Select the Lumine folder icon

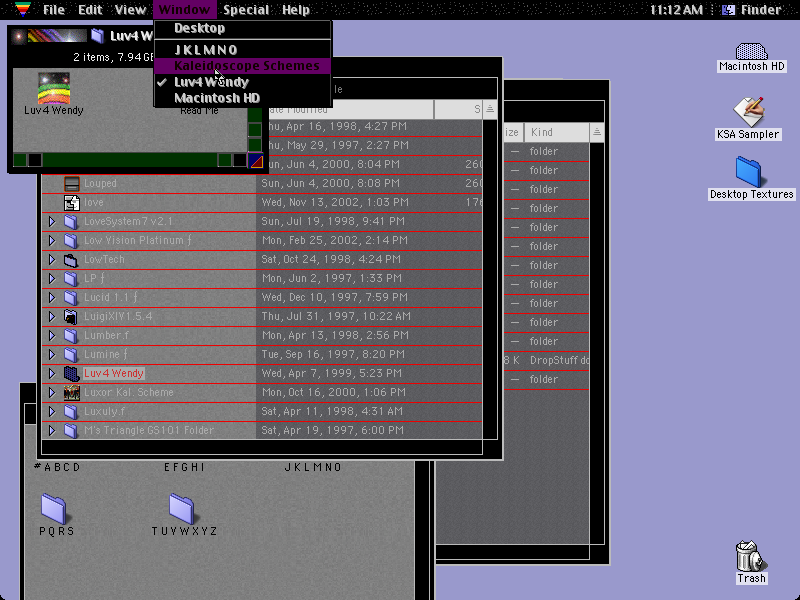(71, 354)
